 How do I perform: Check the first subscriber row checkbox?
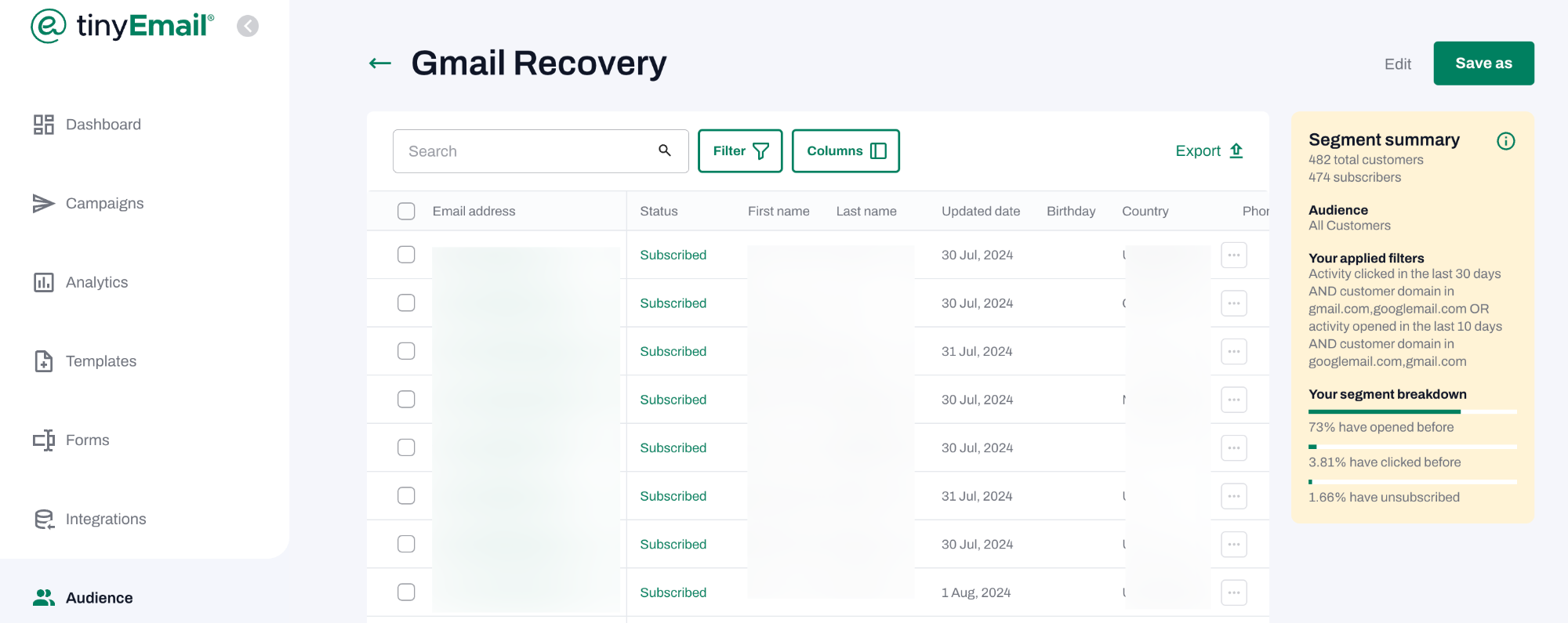(406, 255)
